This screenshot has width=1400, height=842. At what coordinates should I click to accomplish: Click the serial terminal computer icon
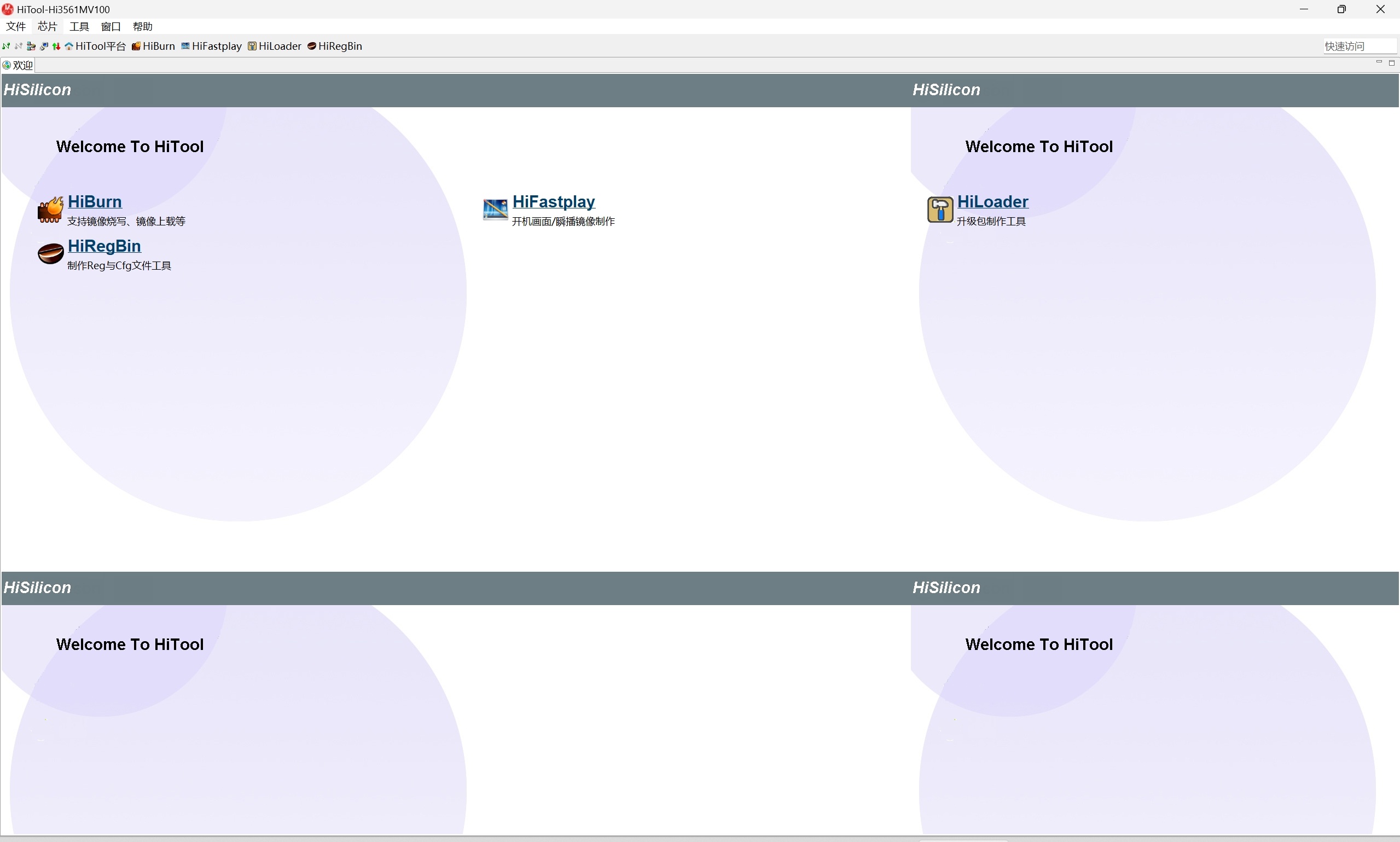(x=44, y=46)
